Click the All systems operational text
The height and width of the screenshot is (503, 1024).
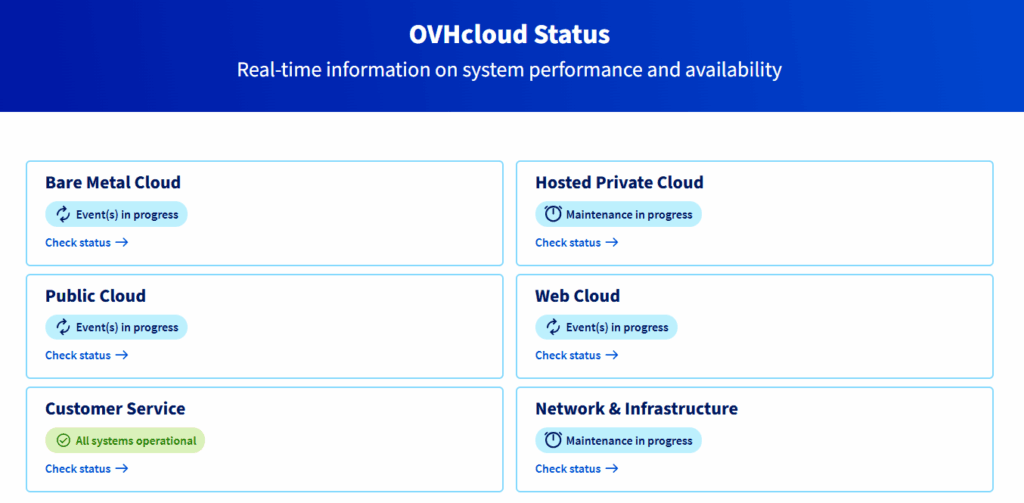tap(136, 441)
